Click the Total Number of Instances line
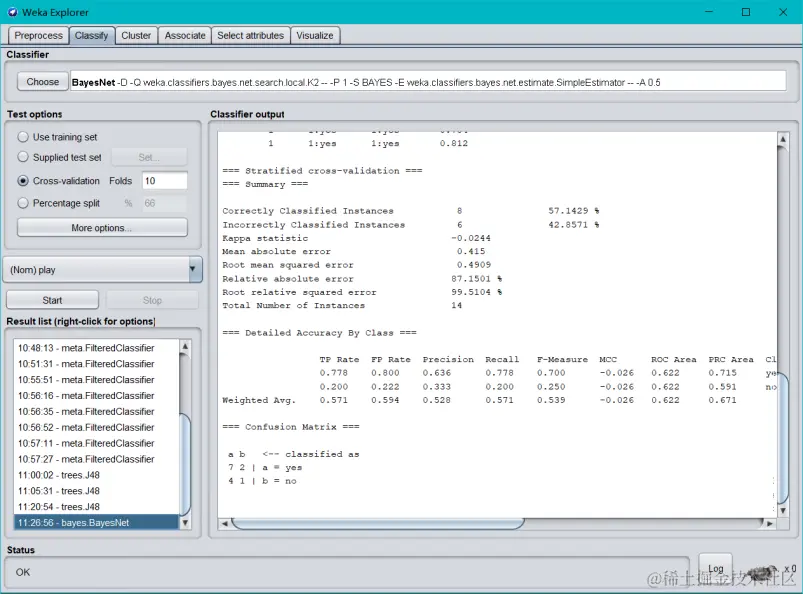The image size is (803, 594). [342, 305]
